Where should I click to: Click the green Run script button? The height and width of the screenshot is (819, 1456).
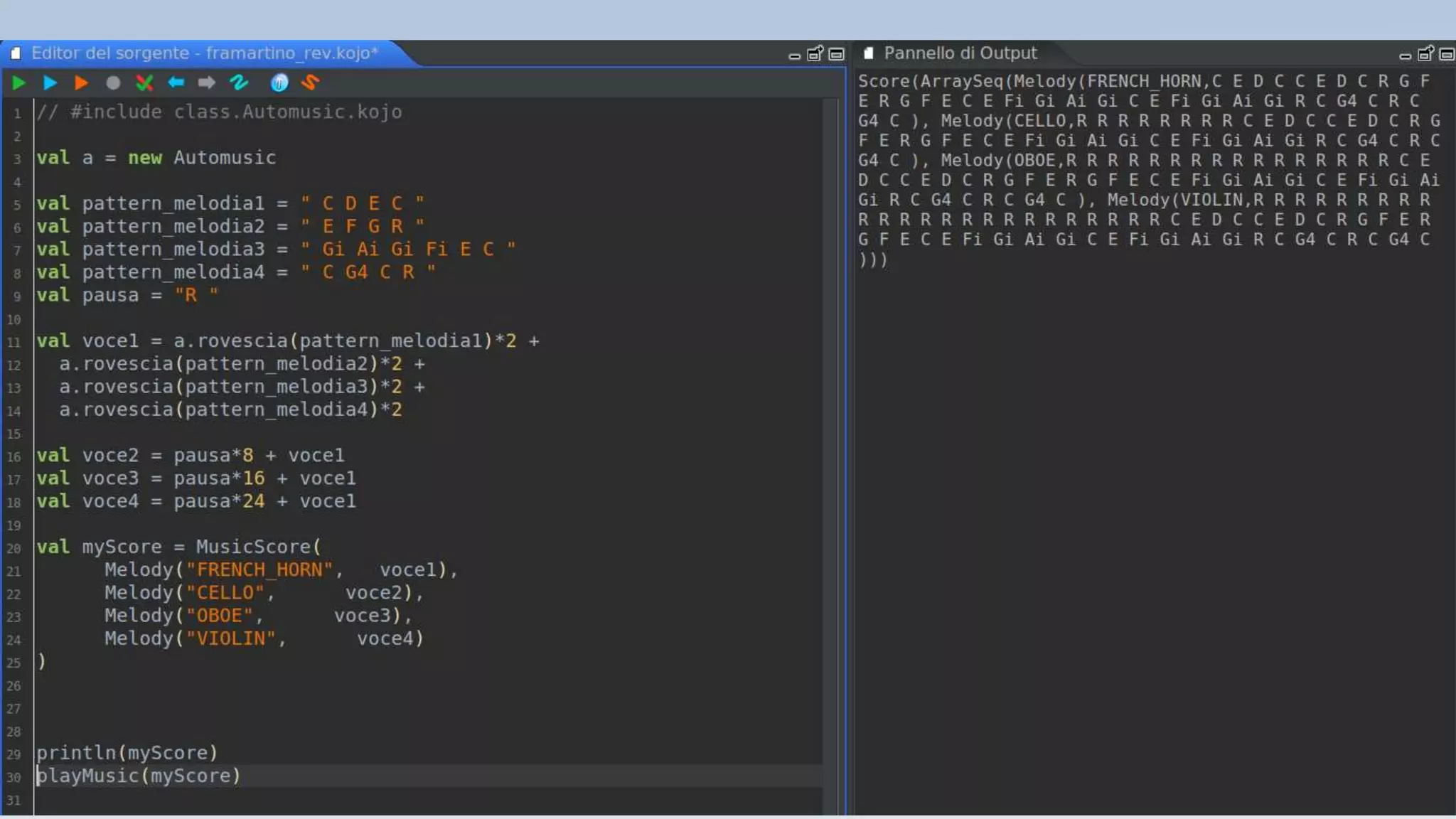point(19,83)
